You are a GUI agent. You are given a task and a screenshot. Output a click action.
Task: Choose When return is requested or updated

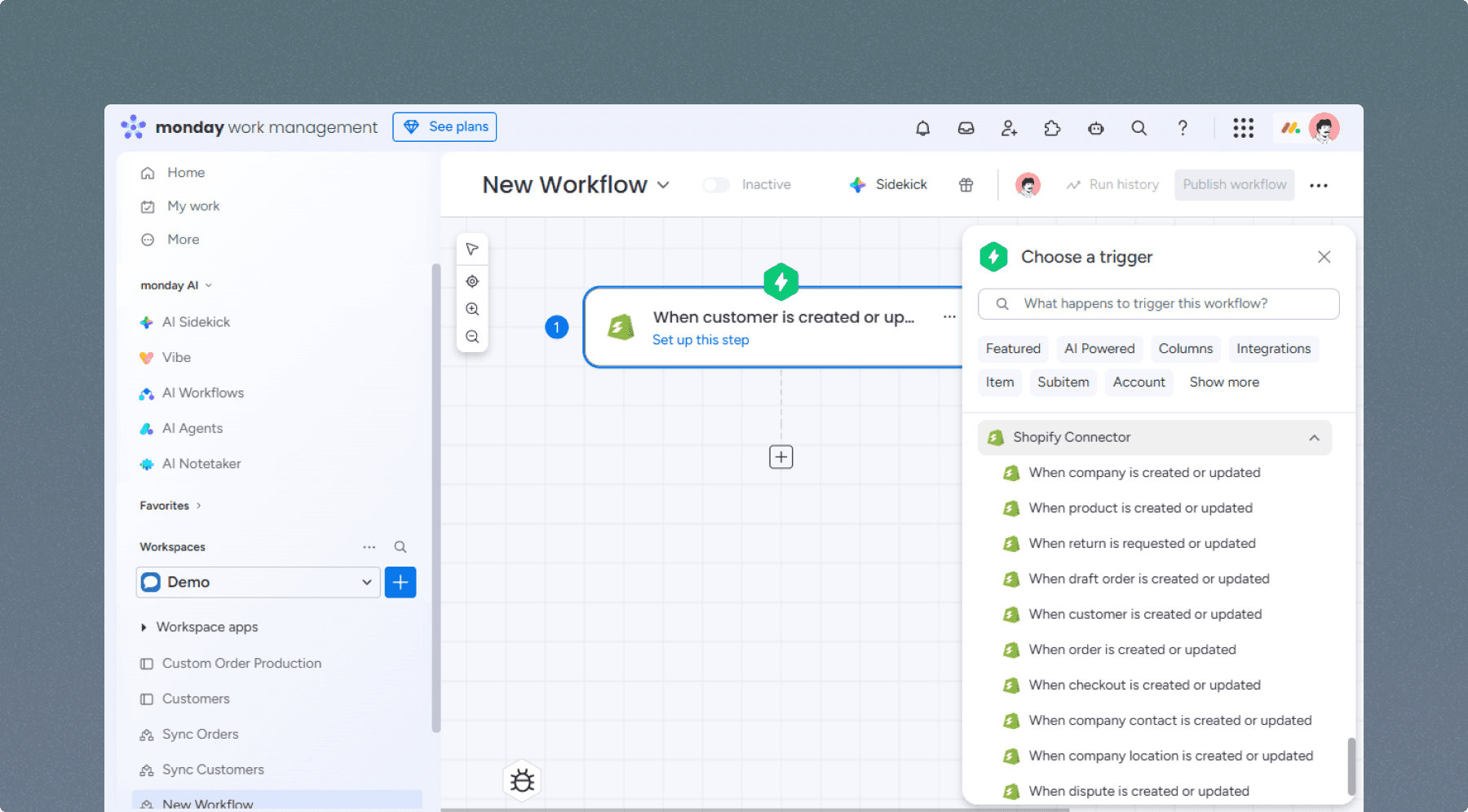[1142, 544]
